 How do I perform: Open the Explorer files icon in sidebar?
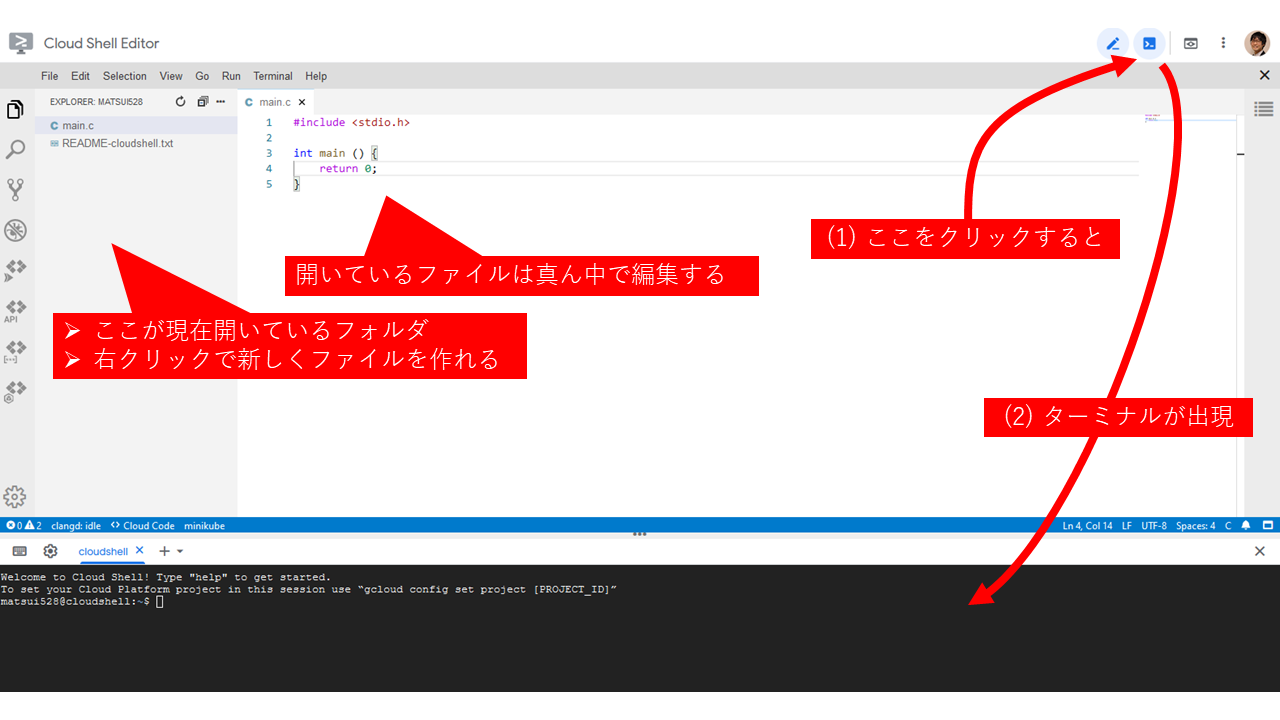click(15, 110)
